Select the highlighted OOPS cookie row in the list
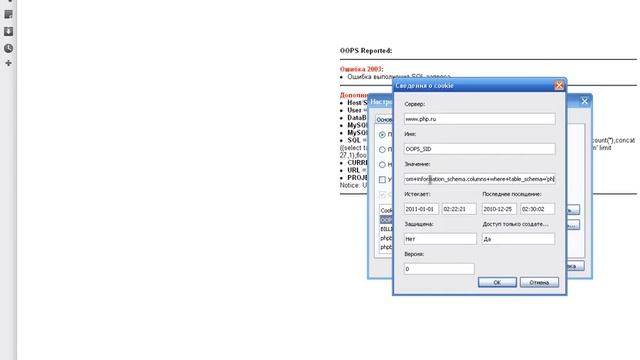 (x=386, y=220)
